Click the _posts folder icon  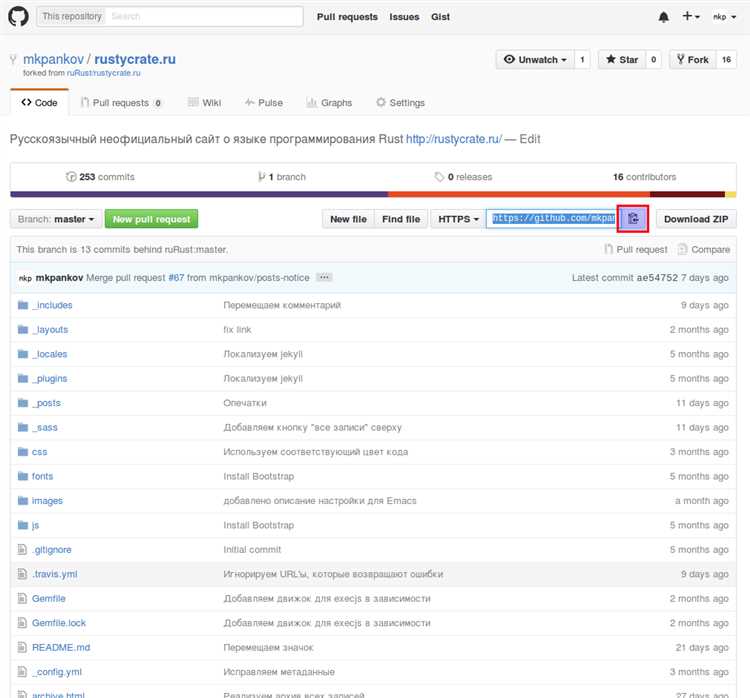(22, 403)
